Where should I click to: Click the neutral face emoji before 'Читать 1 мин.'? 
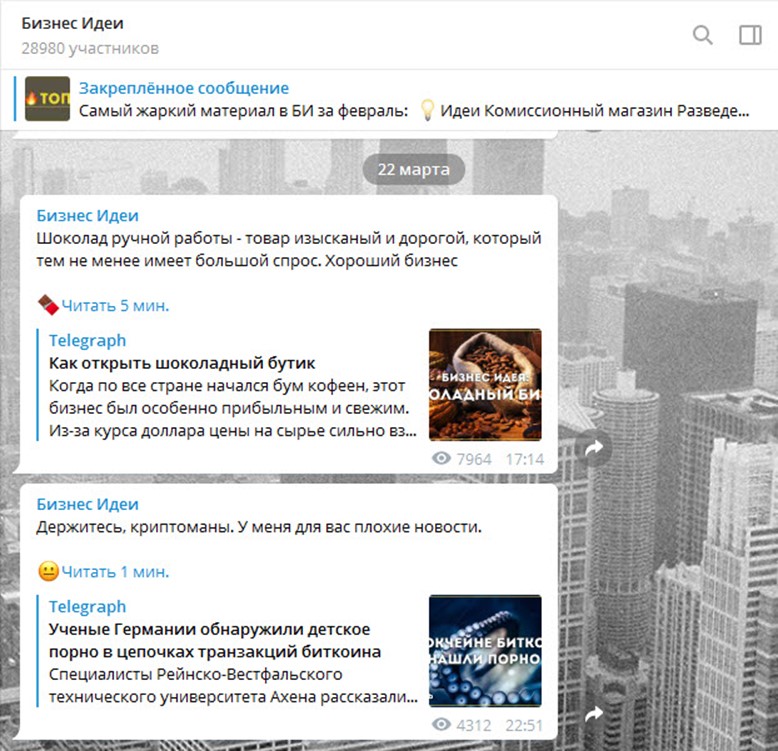pyautogui.click(x=48, y=571)
